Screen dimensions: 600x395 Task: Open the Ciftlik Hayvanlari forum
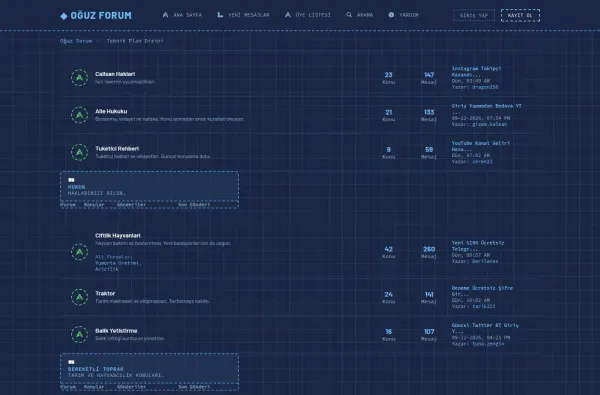[x=117, y=236]
